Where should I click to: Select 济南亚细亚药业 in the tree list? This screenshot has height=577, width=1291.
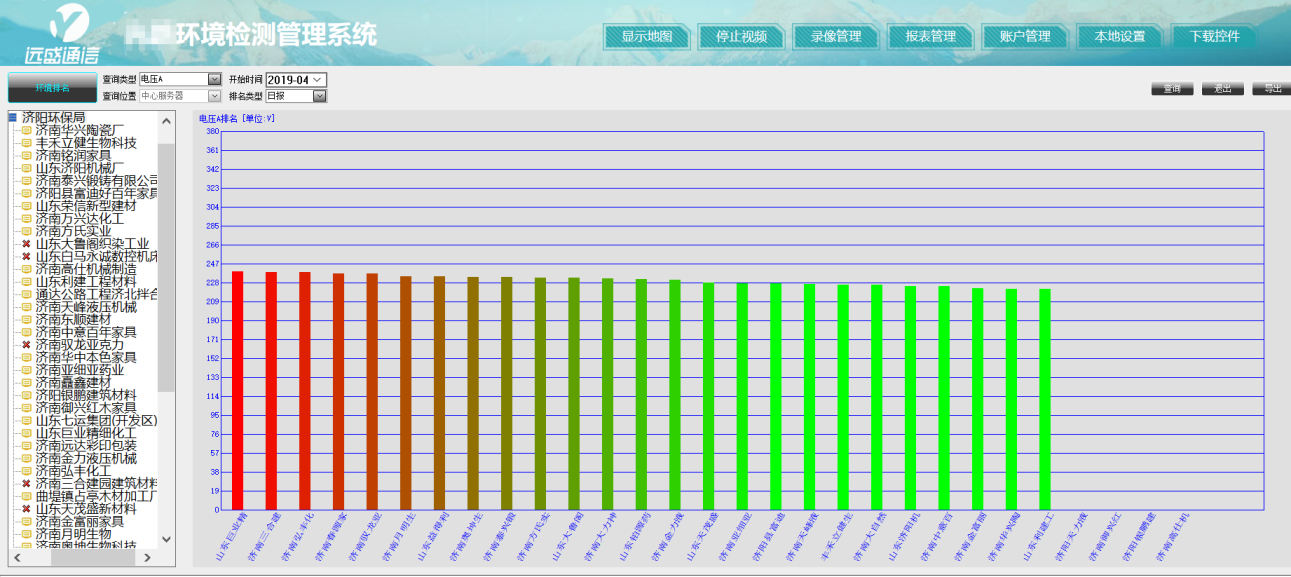(x=79, y=370)
